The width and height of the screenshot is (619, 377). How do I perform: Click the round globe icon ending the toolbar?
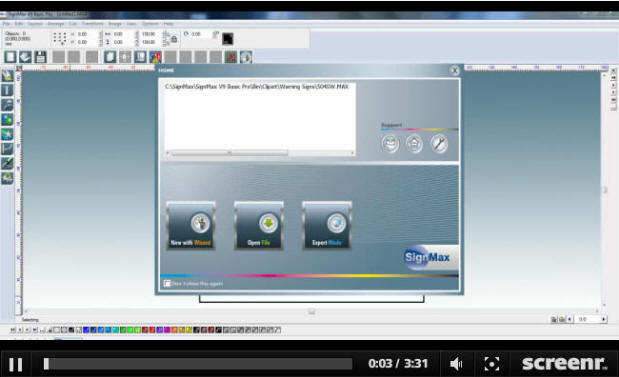[246, 57]
